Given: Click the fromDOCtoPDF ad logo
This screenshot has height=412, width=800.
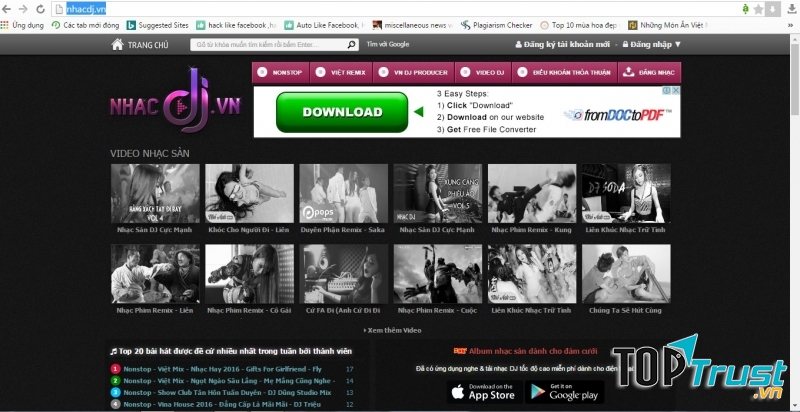Looking at the screenshot, I should point(618,115).
